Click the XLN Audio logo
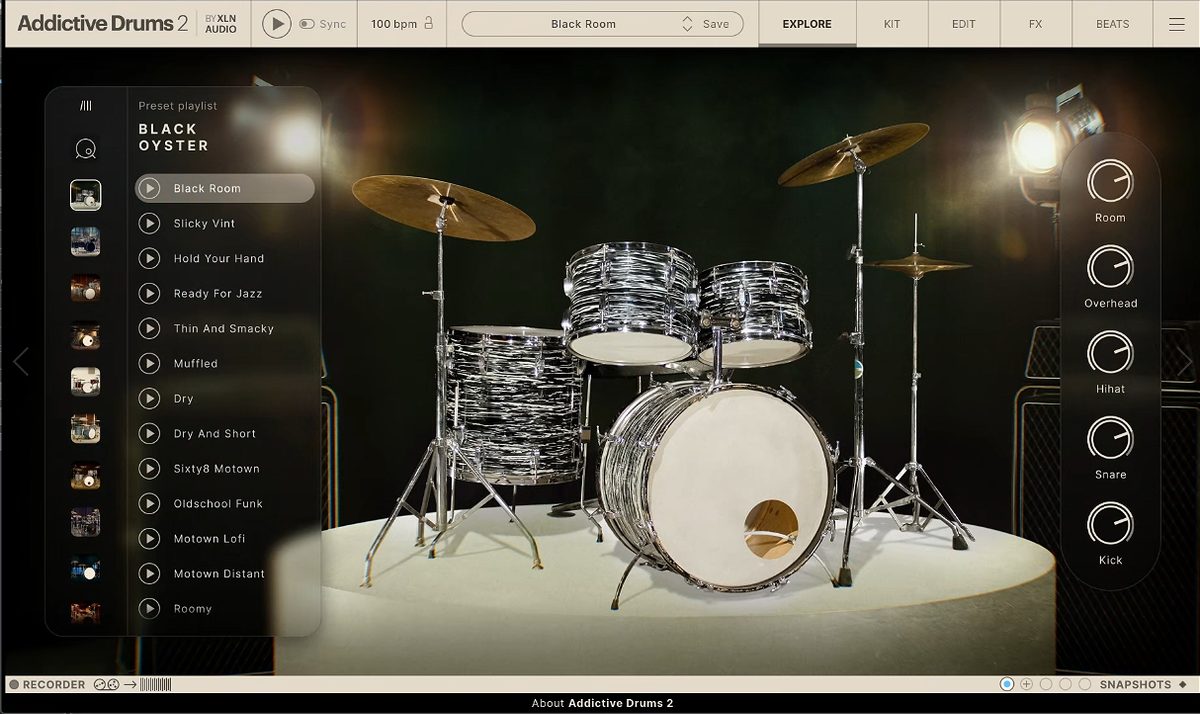 coord(221,24)
